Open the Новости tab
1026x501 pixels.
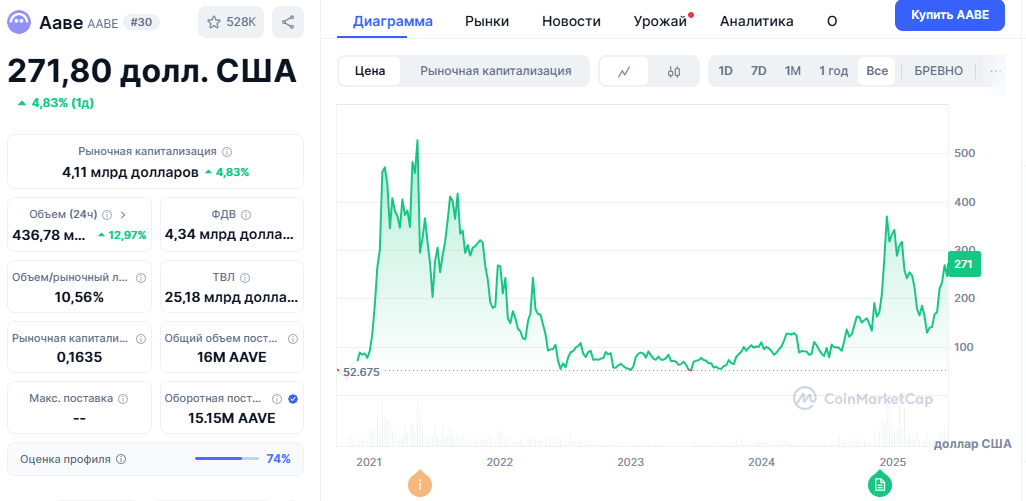tap(571, 21)
